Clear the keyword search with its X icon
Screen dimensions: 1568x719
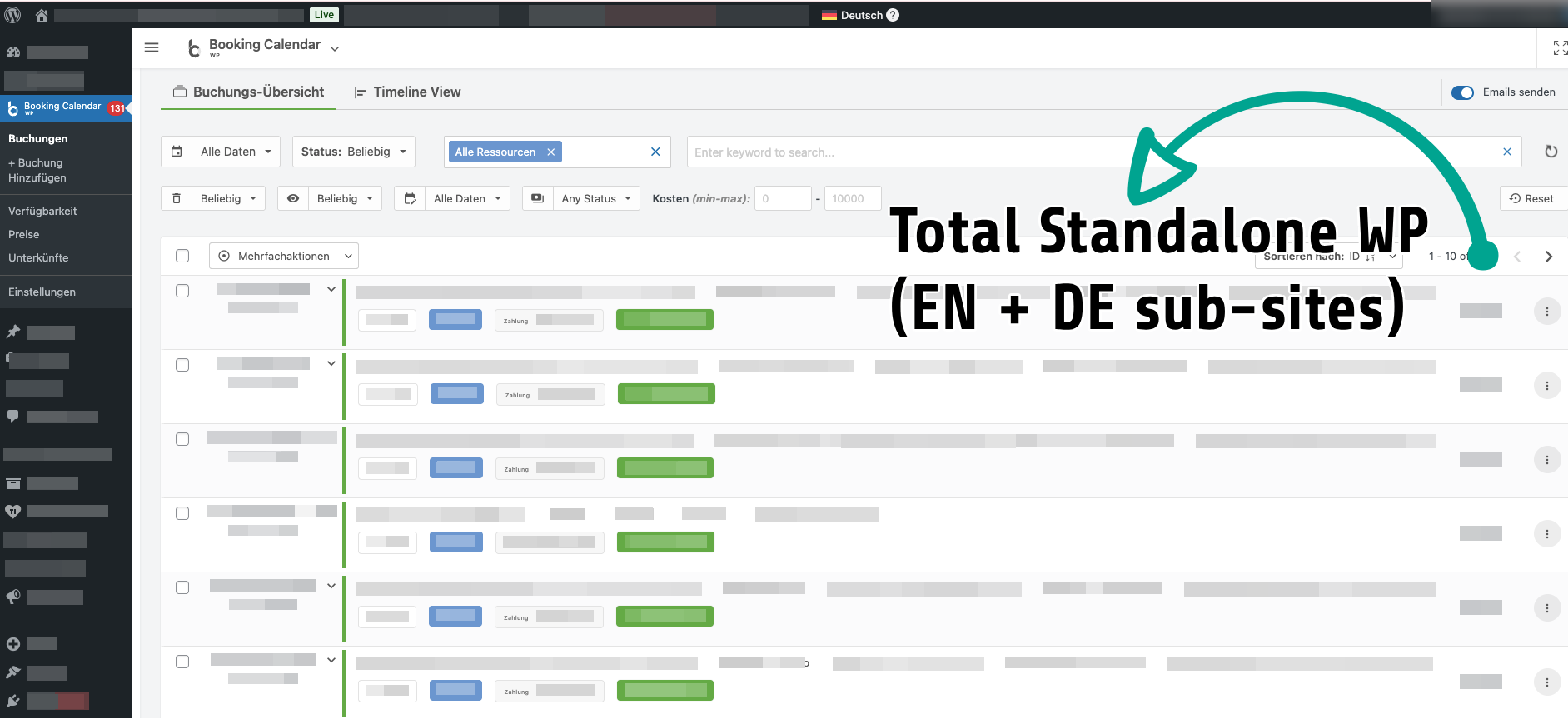click(1506, 152)
